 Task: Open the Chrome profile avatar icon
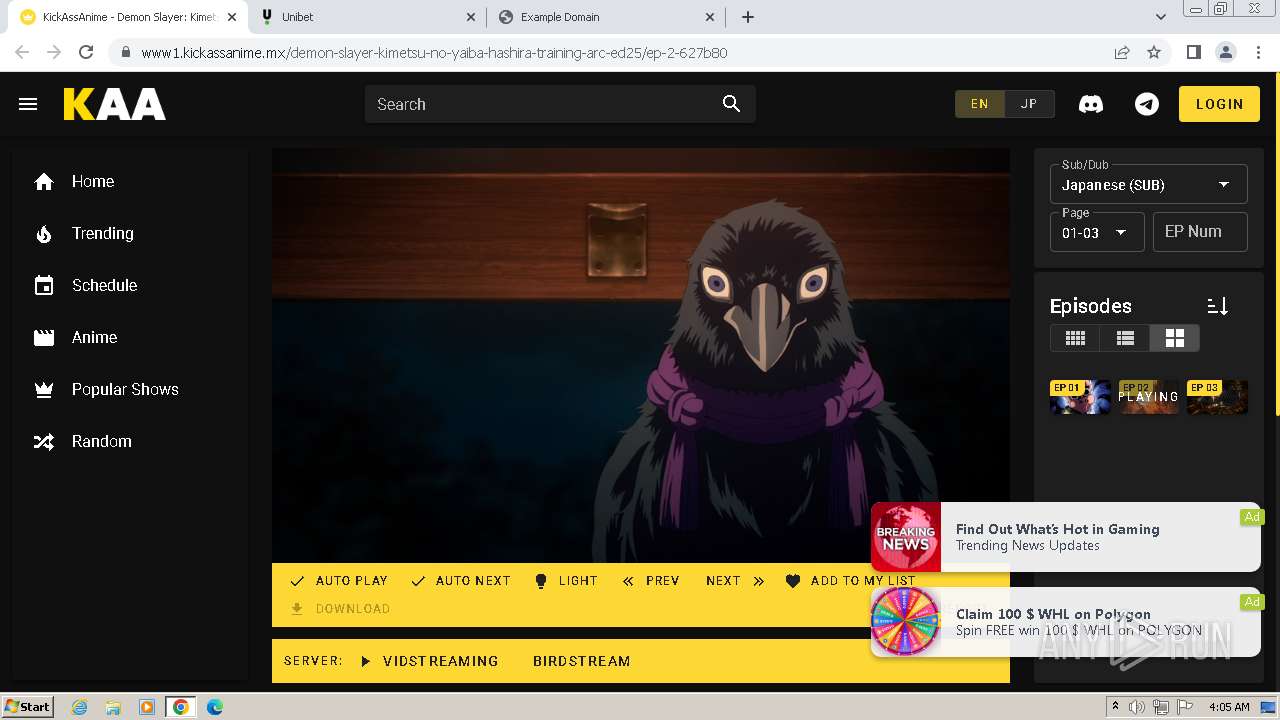tap(1225, 52)
